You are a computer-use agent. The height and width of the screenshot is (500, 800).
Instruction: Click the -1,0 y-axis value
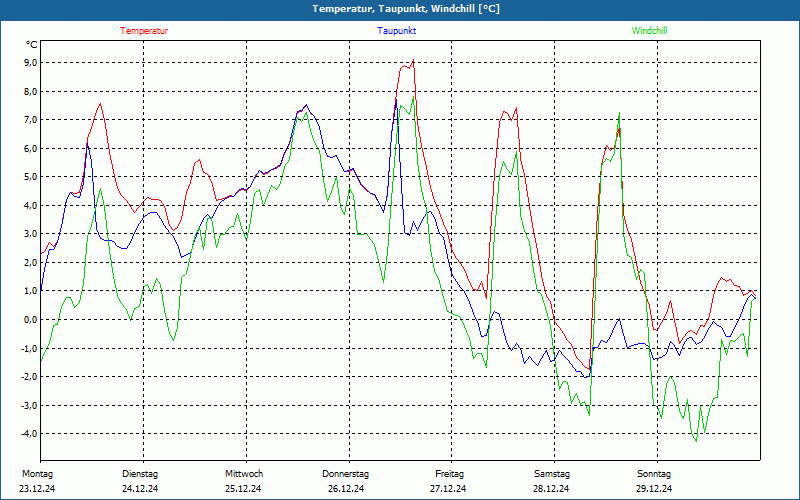(x=29, y=348)
